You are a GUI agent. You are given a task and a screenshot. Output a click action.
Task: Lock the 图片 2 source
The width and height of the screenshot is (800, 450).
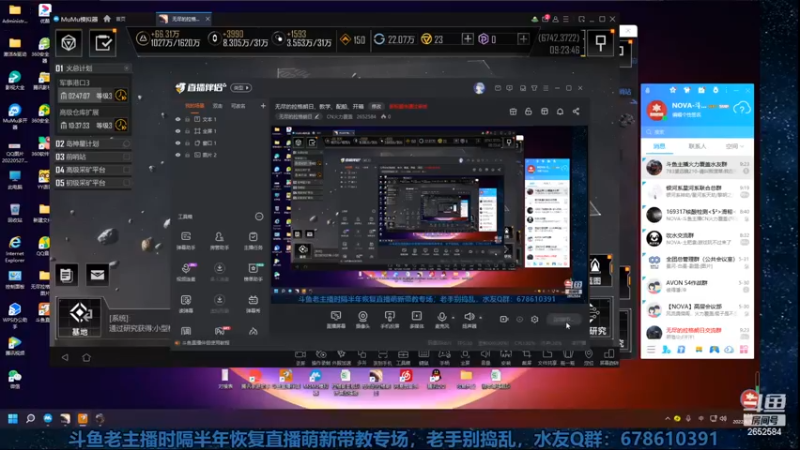click(187, 155)
